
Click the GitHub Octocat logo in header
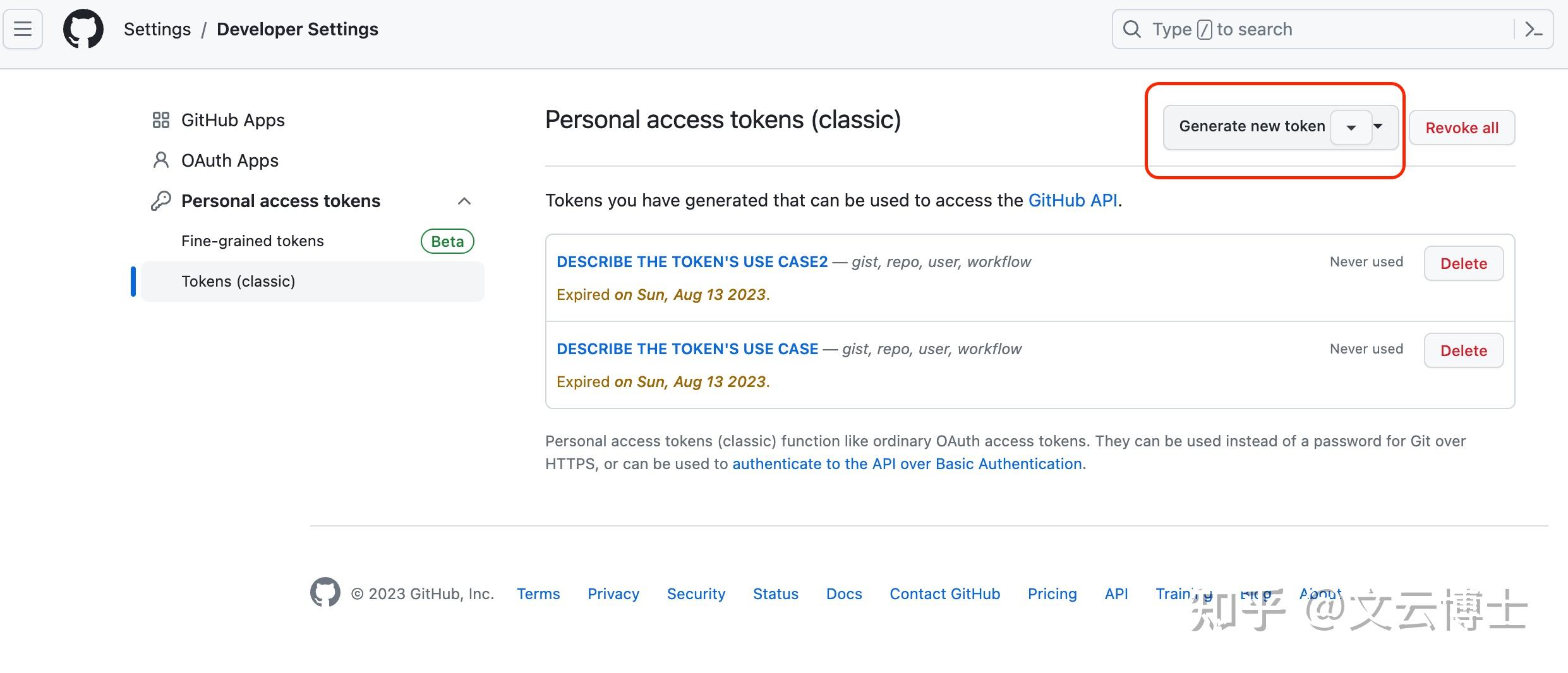(x=83, y=29)
